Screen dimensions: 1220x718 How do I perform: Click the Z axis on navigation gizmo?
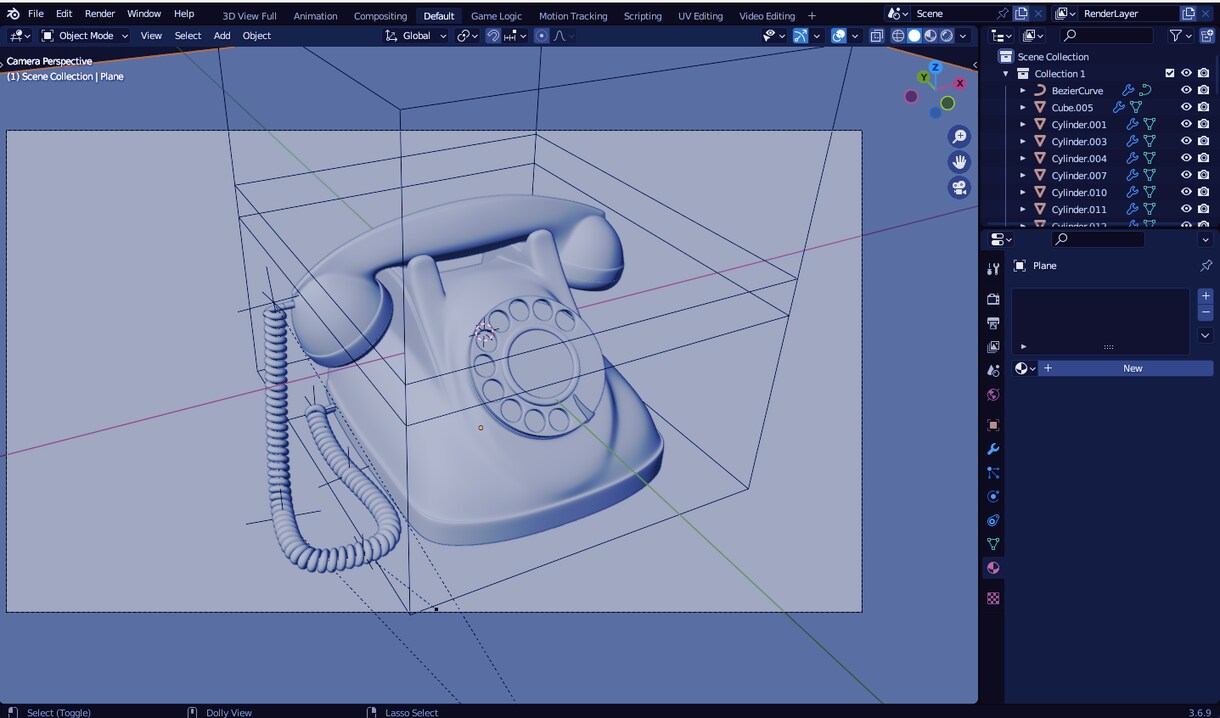pyautogui.click(x=935, y=68)
